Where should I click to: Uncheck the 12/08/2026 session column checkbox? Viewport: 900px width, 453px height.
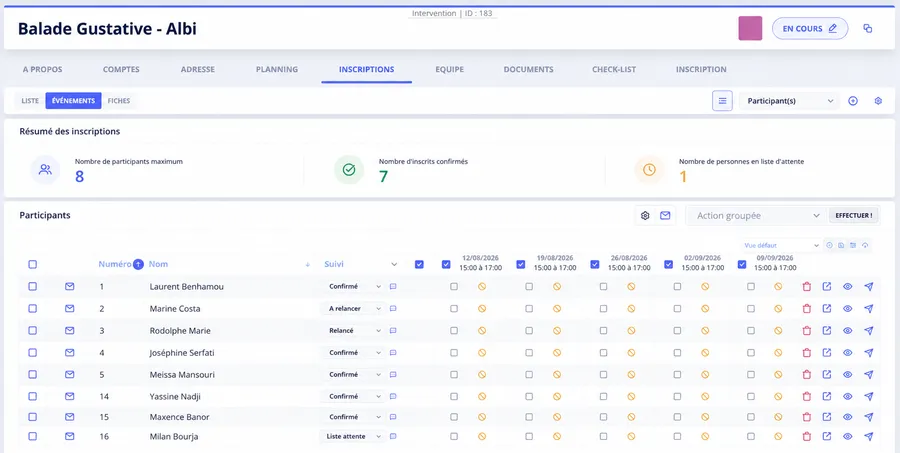pyautogui.click(x=446, y=265)
